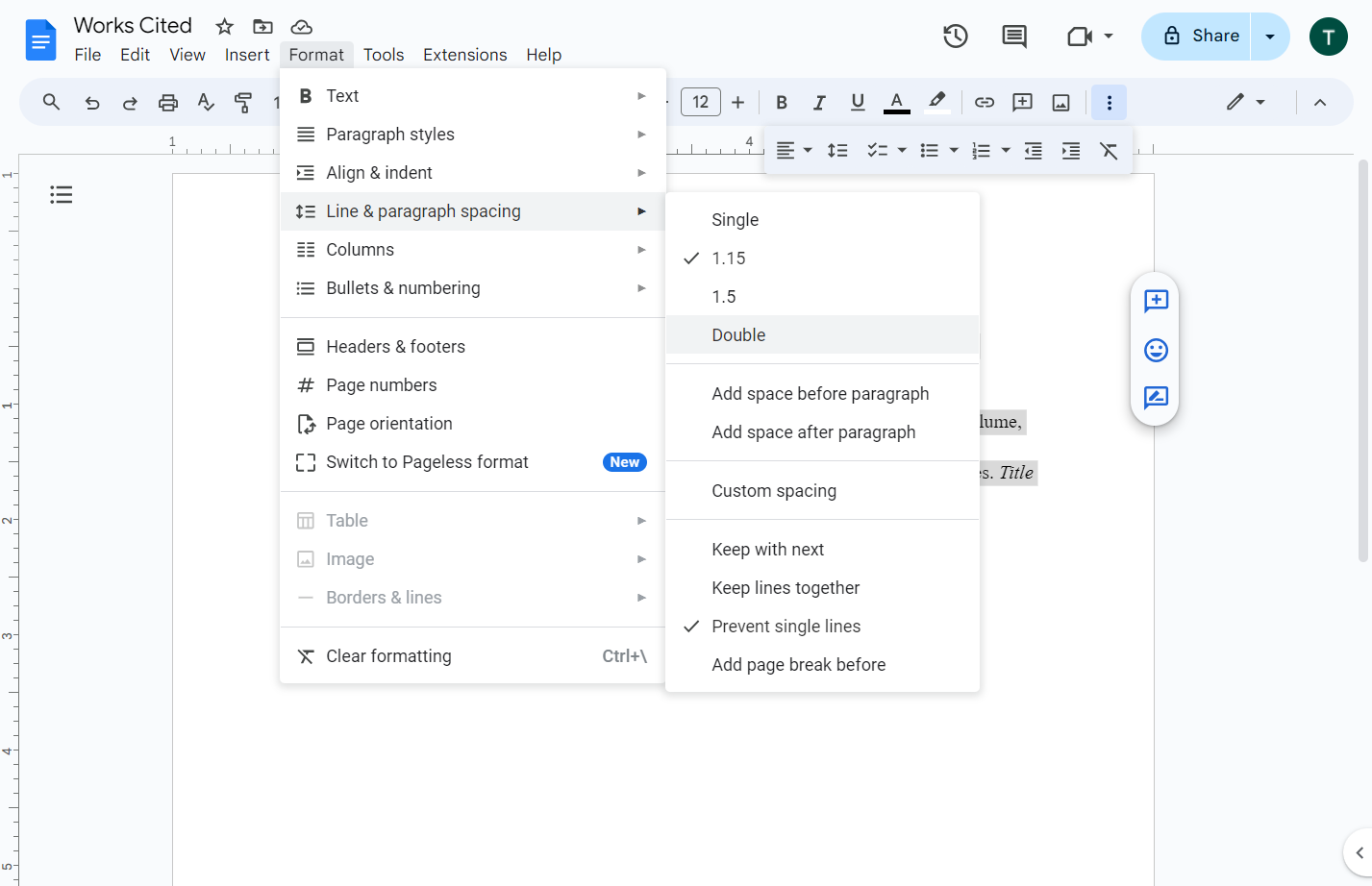
Task: Click the numbered list icon
Action: (x=981, y=150)
